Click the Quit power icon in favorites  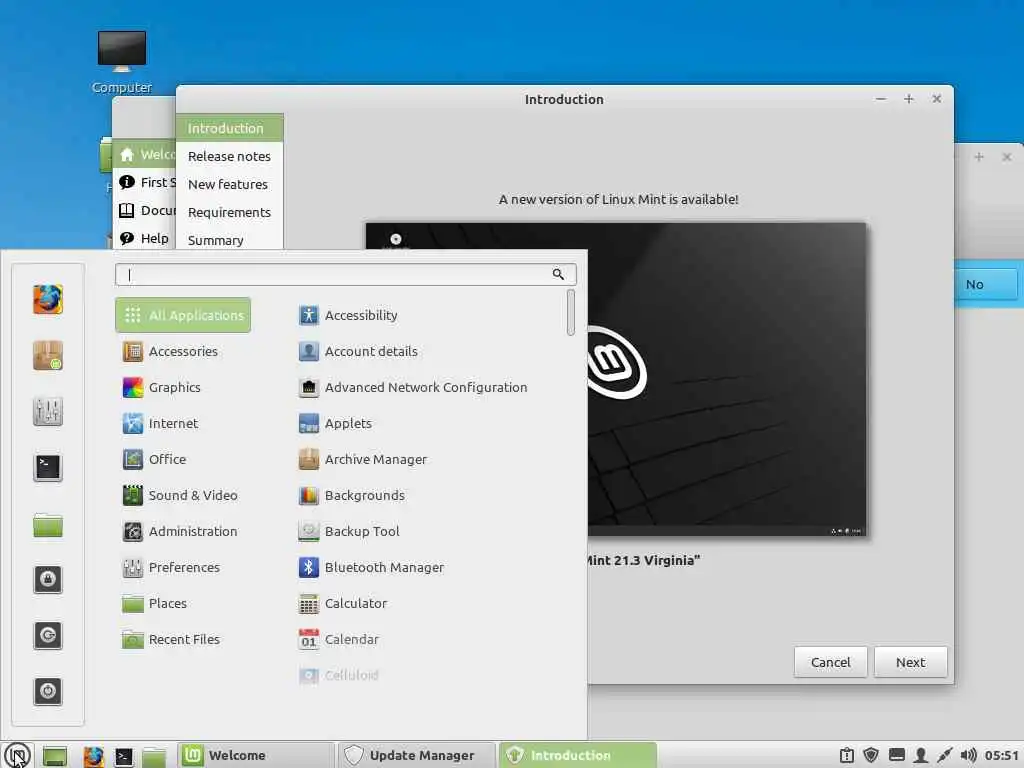pyautogui.click(x=48, y=691)
